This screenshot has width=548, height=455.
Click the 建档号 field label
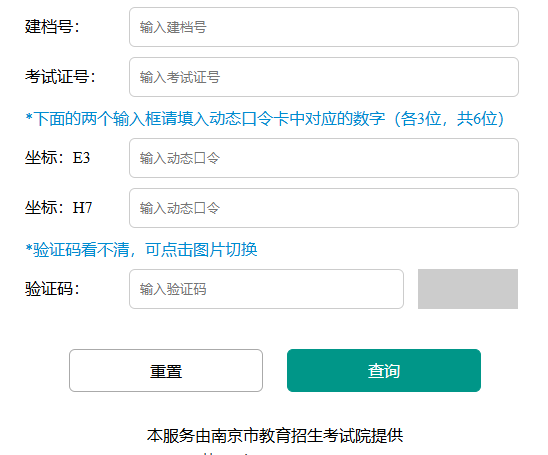click(52, 27)
